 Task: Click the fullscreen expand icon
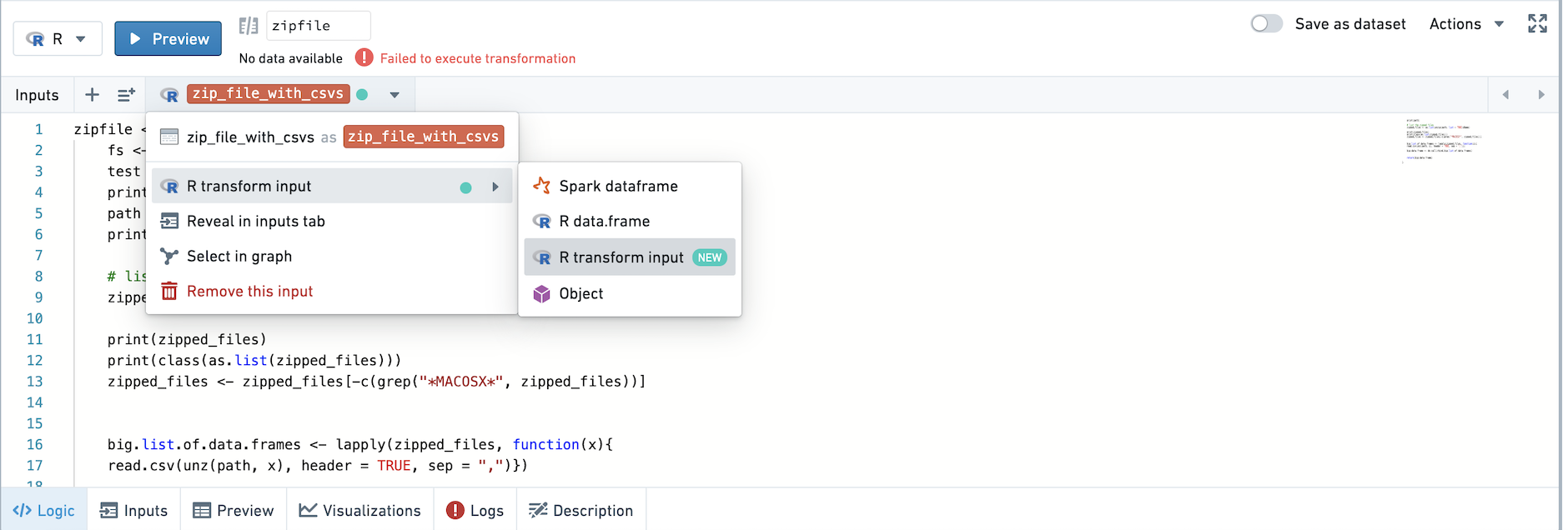coord(1537,23)
